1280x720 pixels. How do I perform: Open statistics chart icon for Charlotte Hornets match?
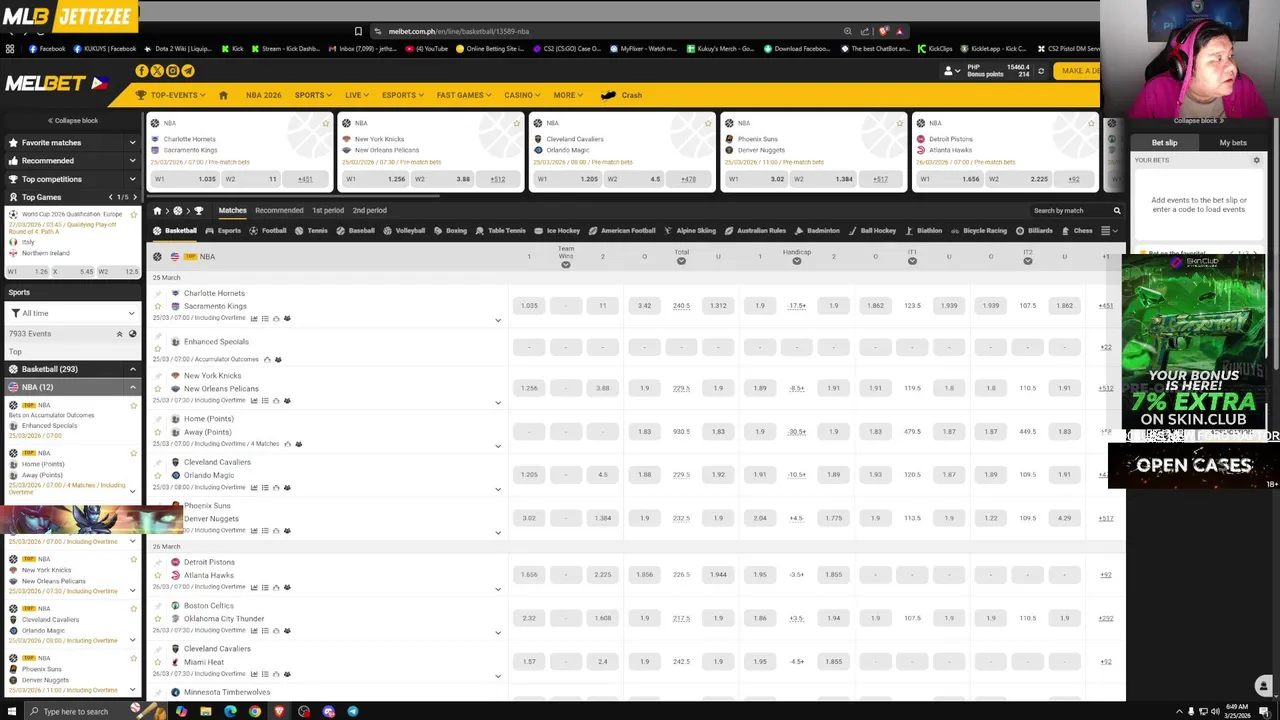[254, 319]
